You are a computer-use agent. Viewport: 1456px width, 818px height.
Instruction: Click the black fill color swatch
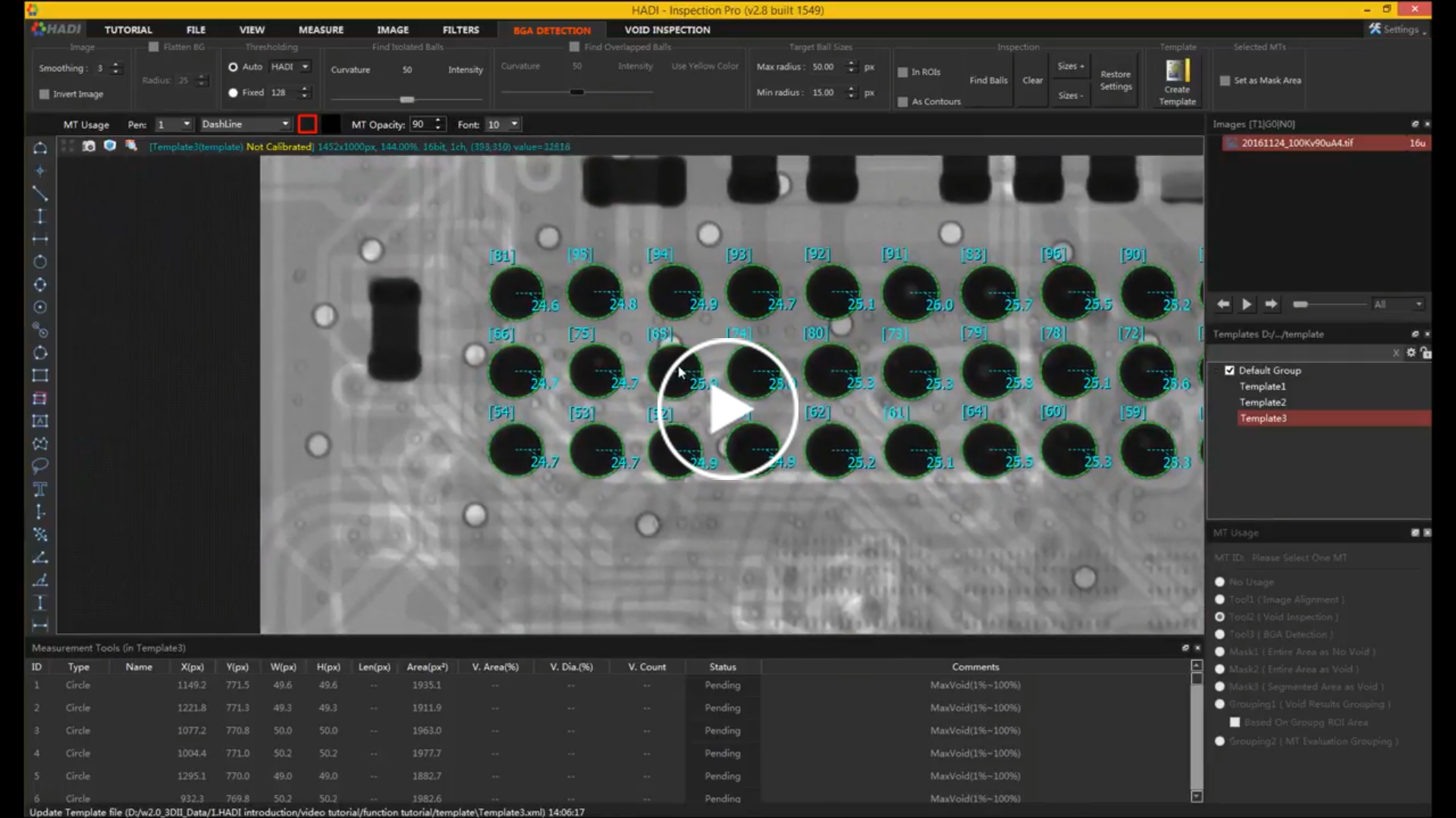coord(331,124)
